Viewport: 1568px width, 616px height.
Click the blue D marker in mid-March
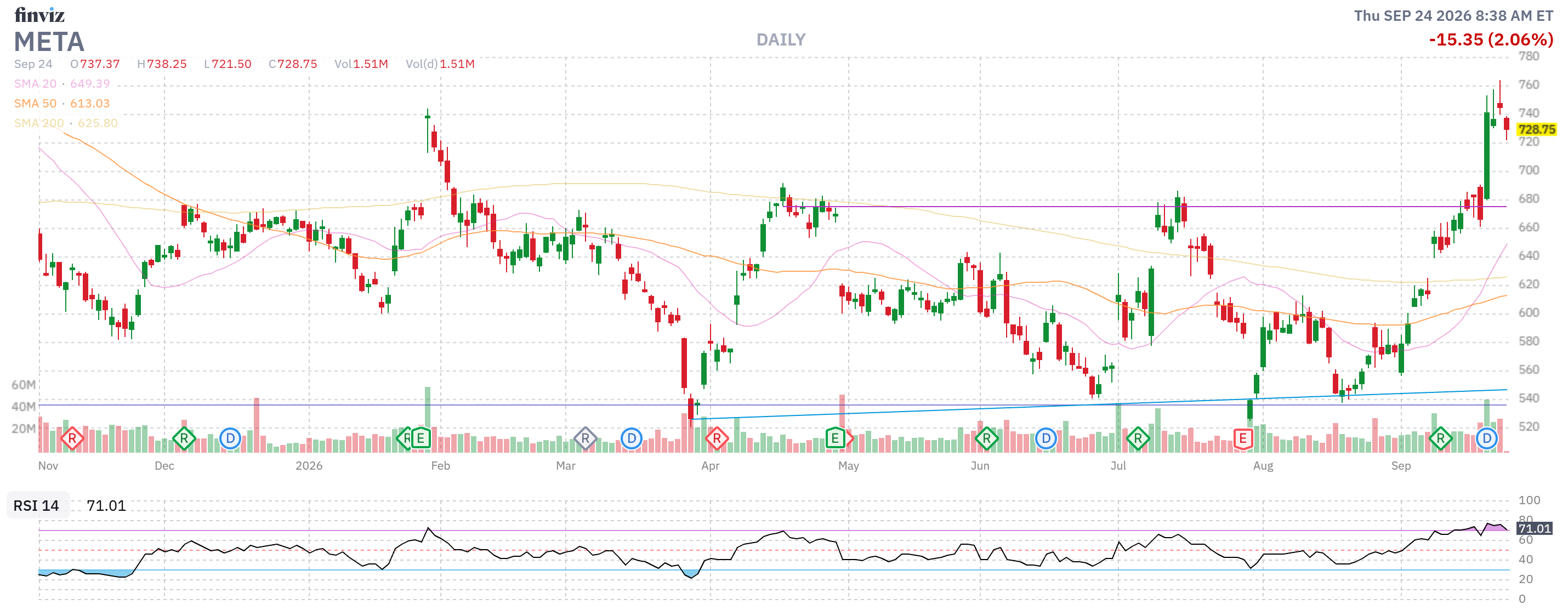632,438
